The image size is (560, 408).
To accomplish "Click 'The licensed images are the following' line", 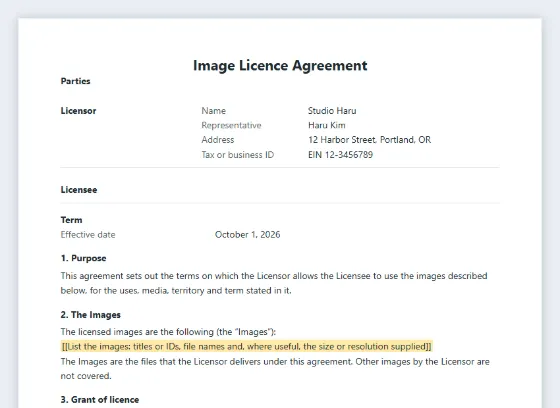I will tap(168, 332).
